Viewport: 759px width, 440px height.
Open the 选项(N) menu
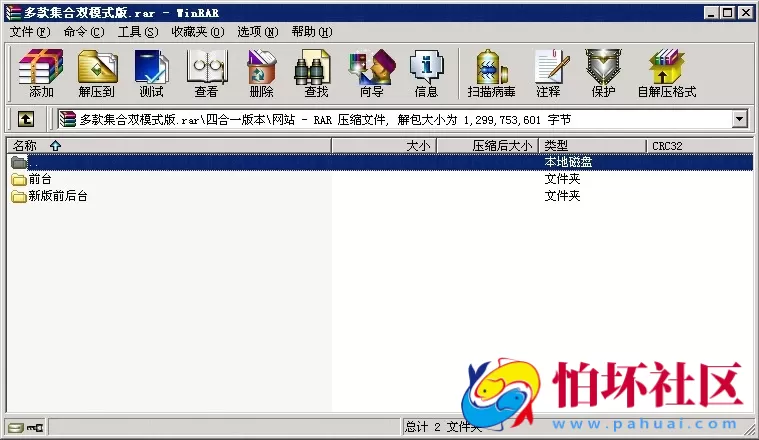click(x=258, y=32)
